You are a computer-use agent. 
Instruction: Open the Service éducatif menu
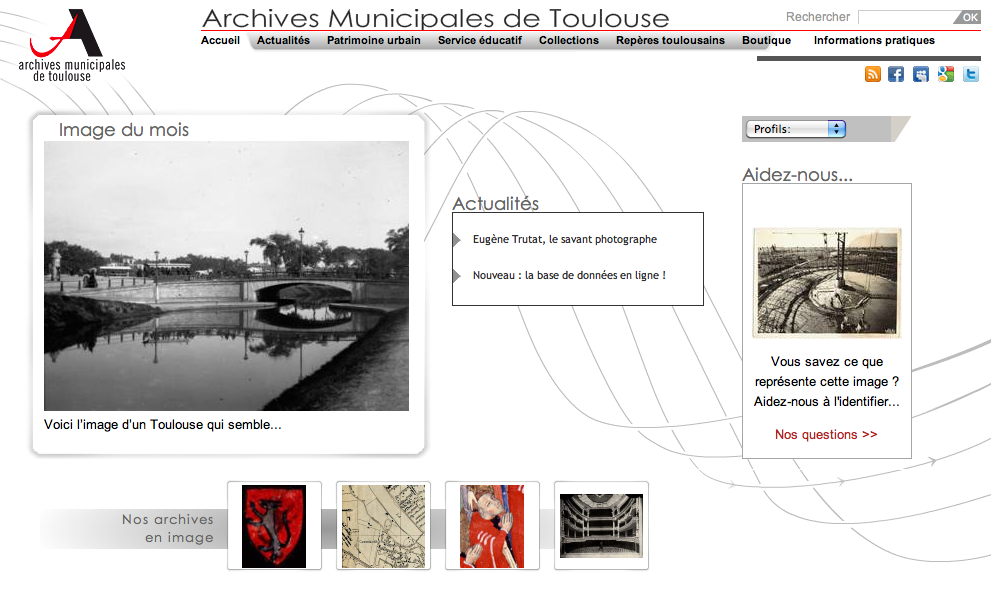[480, 40]
